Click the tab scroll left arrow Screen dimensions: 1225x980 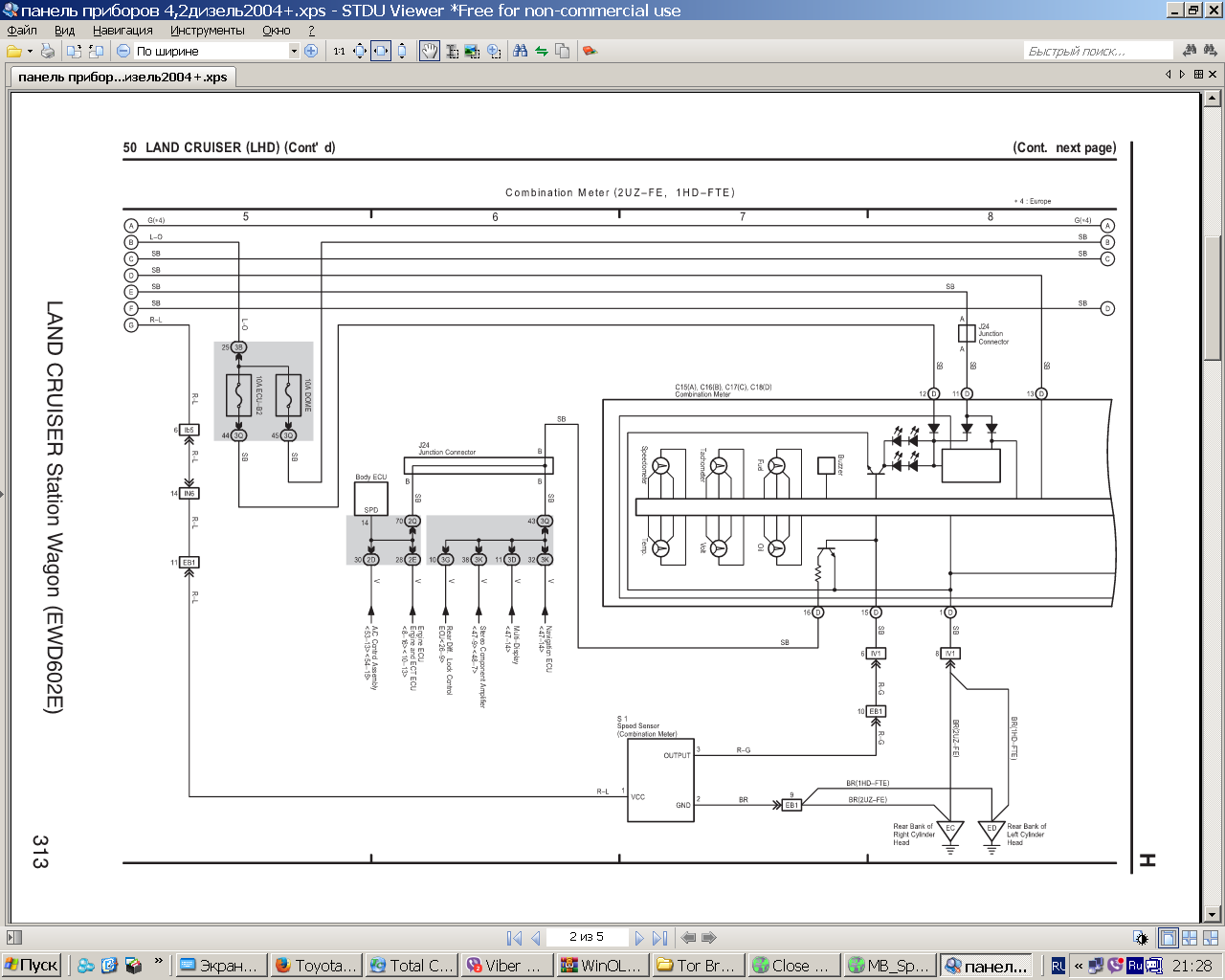pyautogui.click(x=1168, y=75)
